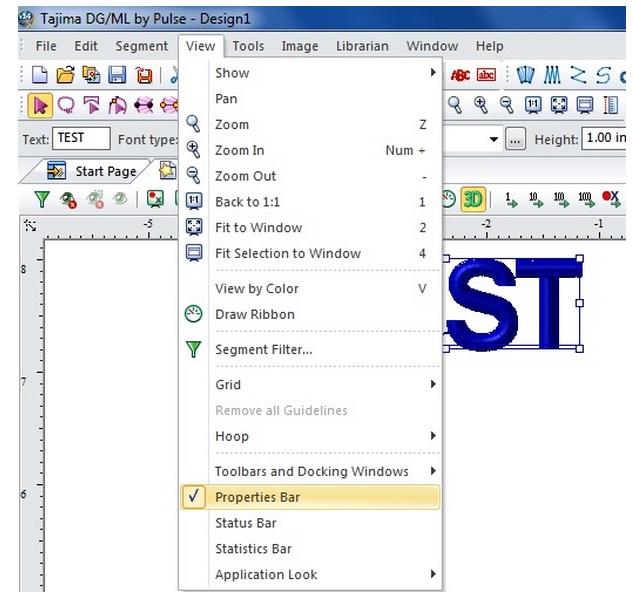Screen dimensions: 633x605
Task: Toggle View by Color option
Action: [310, 289]
